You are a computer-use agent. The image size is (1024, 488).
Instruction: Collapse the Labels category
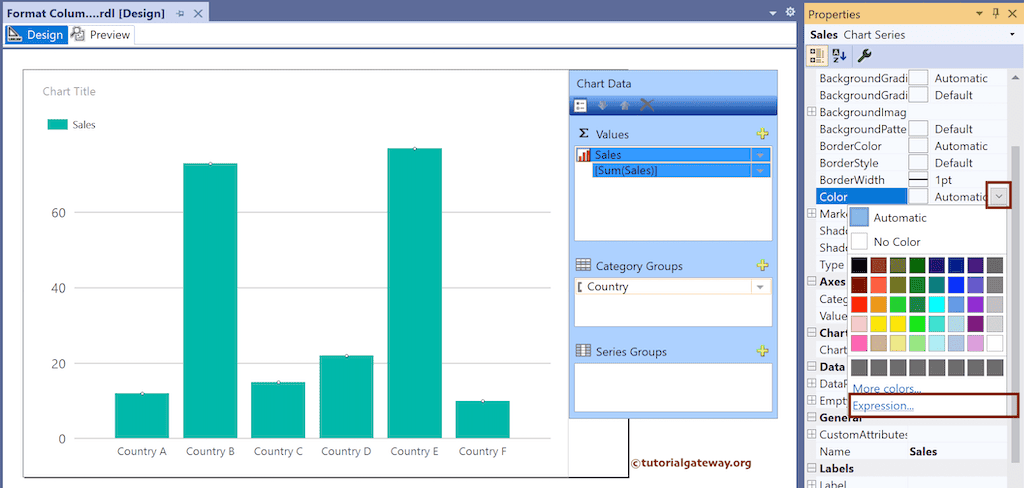pos(812,468)
